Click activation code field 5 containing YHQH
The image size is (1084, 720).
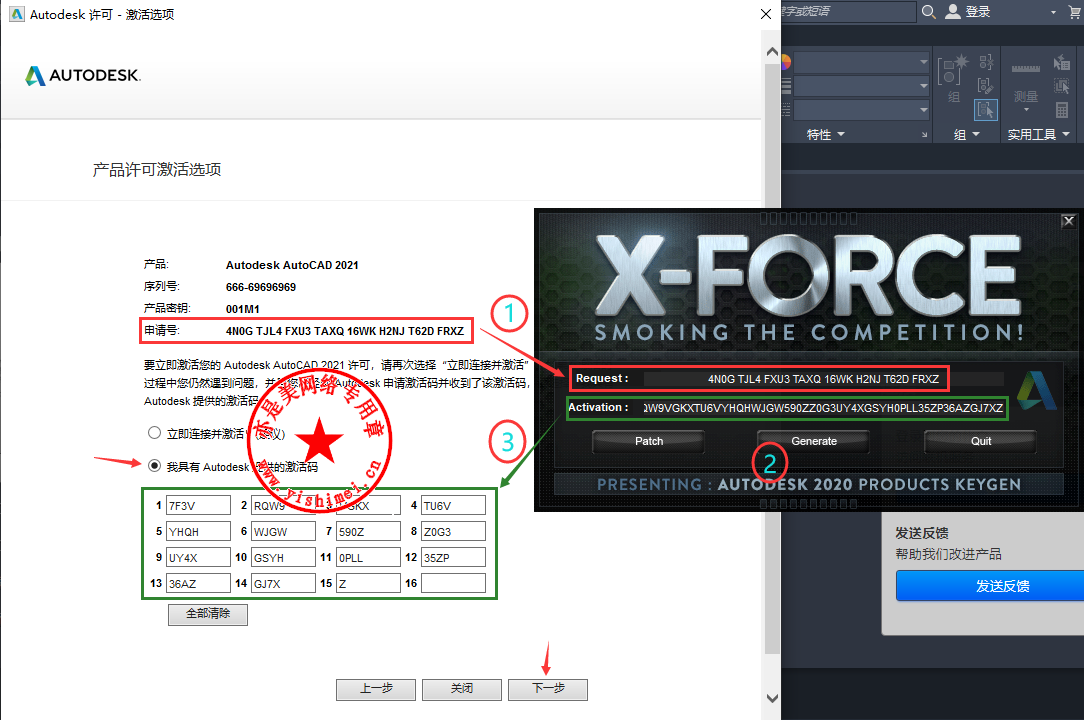[198, 531]
